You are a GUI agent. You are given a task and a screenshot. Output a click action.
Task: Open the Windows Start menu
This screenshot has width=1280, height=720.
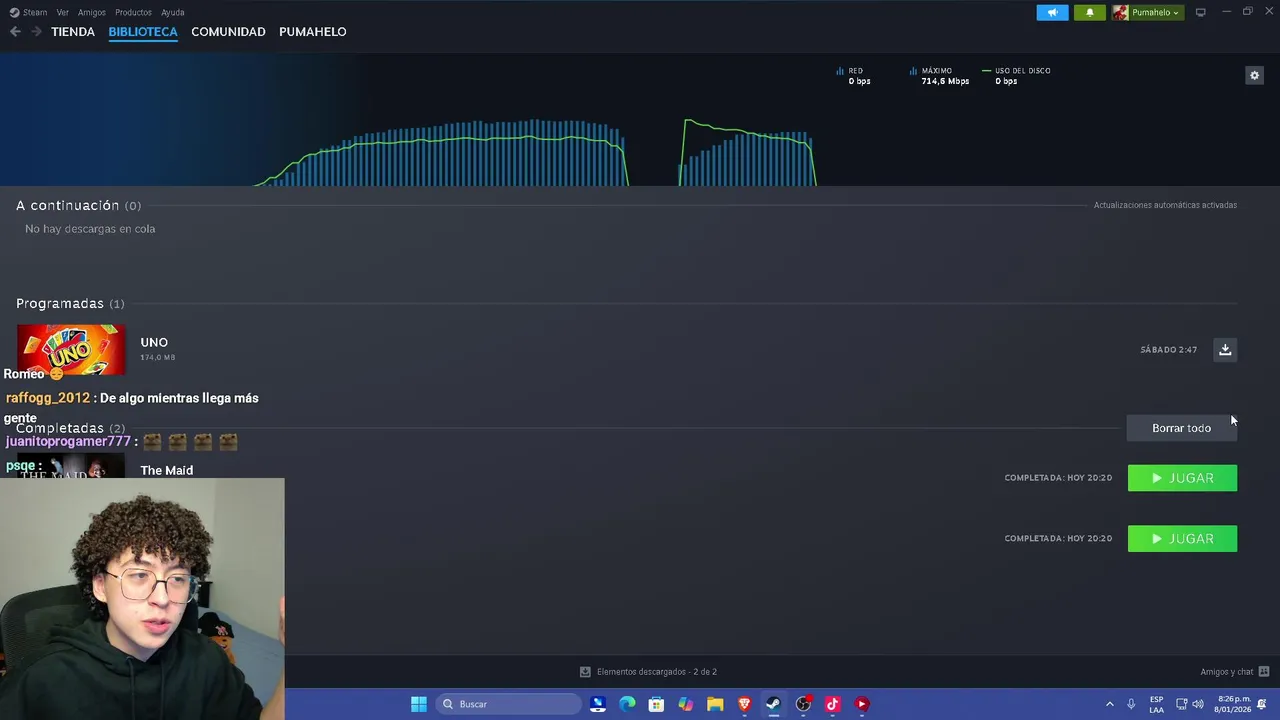click(x=419, y=704)
